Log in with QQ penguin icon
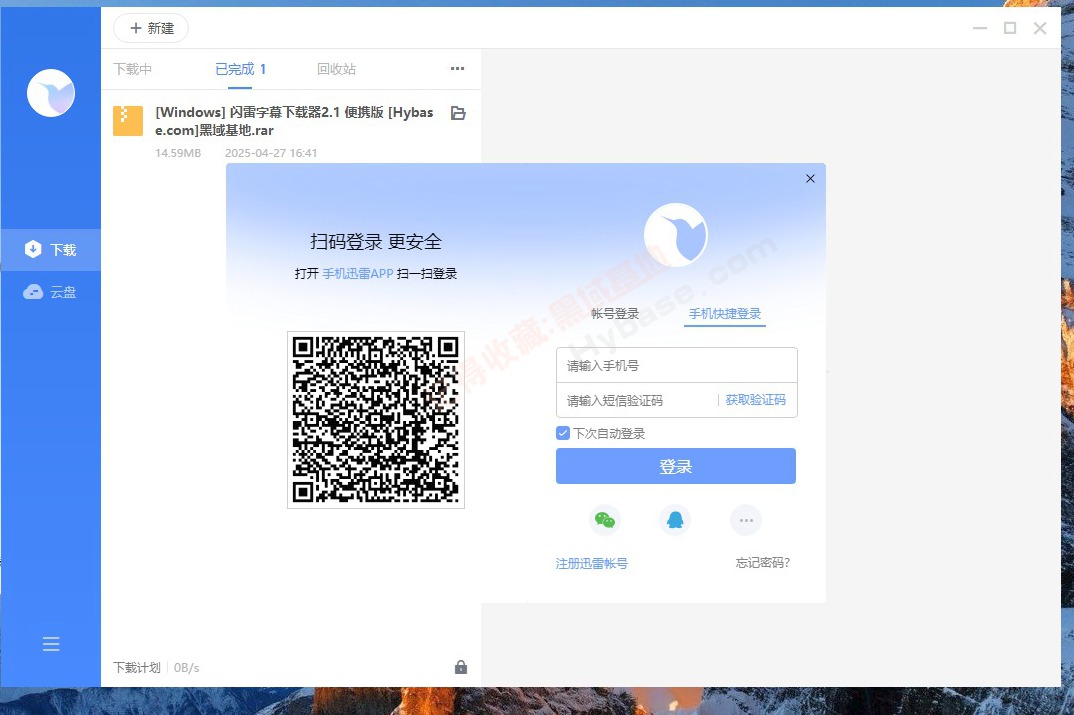The width and height of the screenshot is (1074, 715). [675, 520]
